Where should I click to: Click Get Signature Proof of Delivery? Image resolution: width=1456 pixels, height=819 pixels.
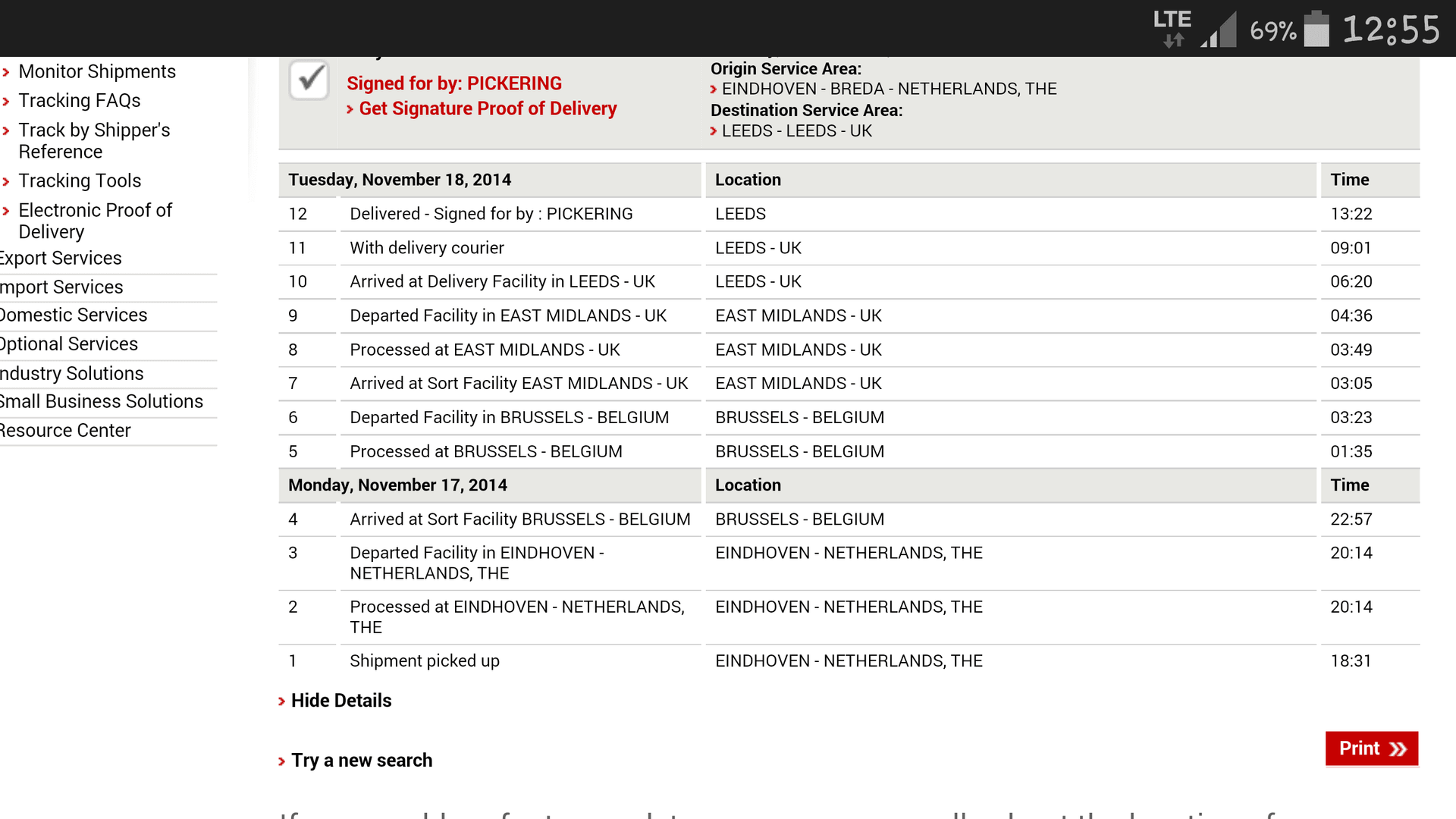coord(488,108)
